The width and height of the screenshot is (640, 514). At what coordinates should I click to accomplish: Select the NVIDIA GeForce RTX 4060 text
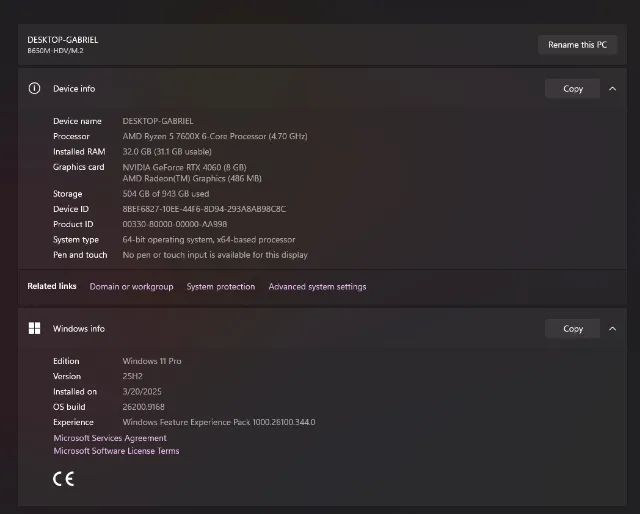tap(184, 167)
